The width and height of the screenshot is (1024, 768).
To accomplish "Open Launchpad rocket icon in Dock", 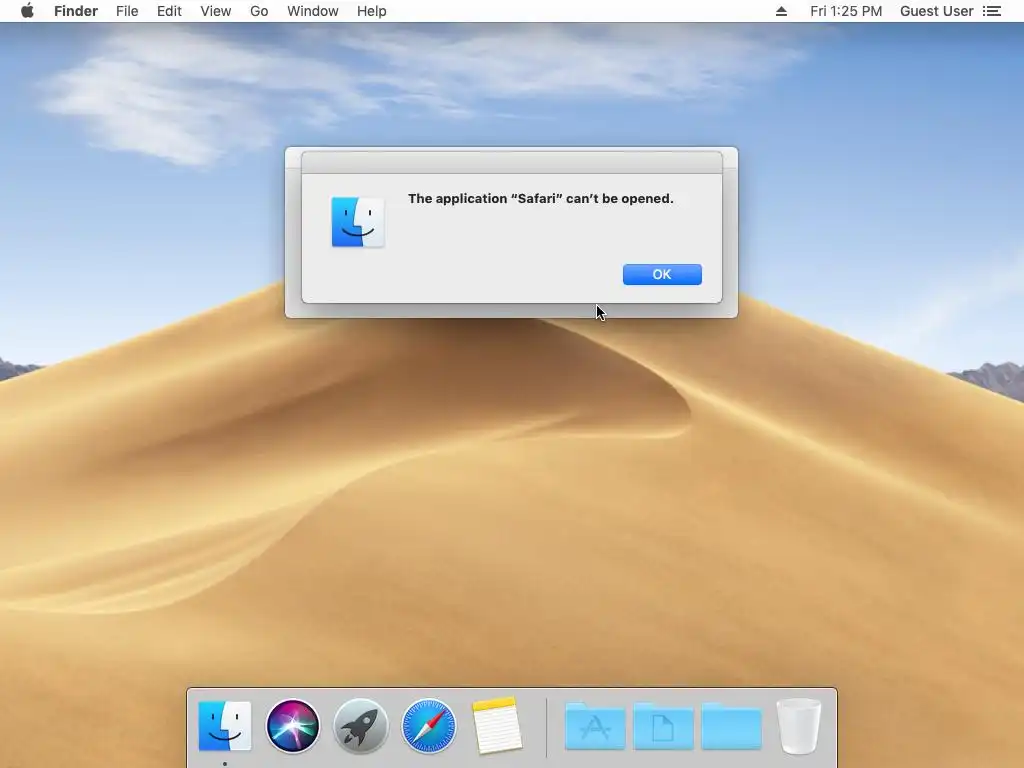I will click(x=360, y=726).
